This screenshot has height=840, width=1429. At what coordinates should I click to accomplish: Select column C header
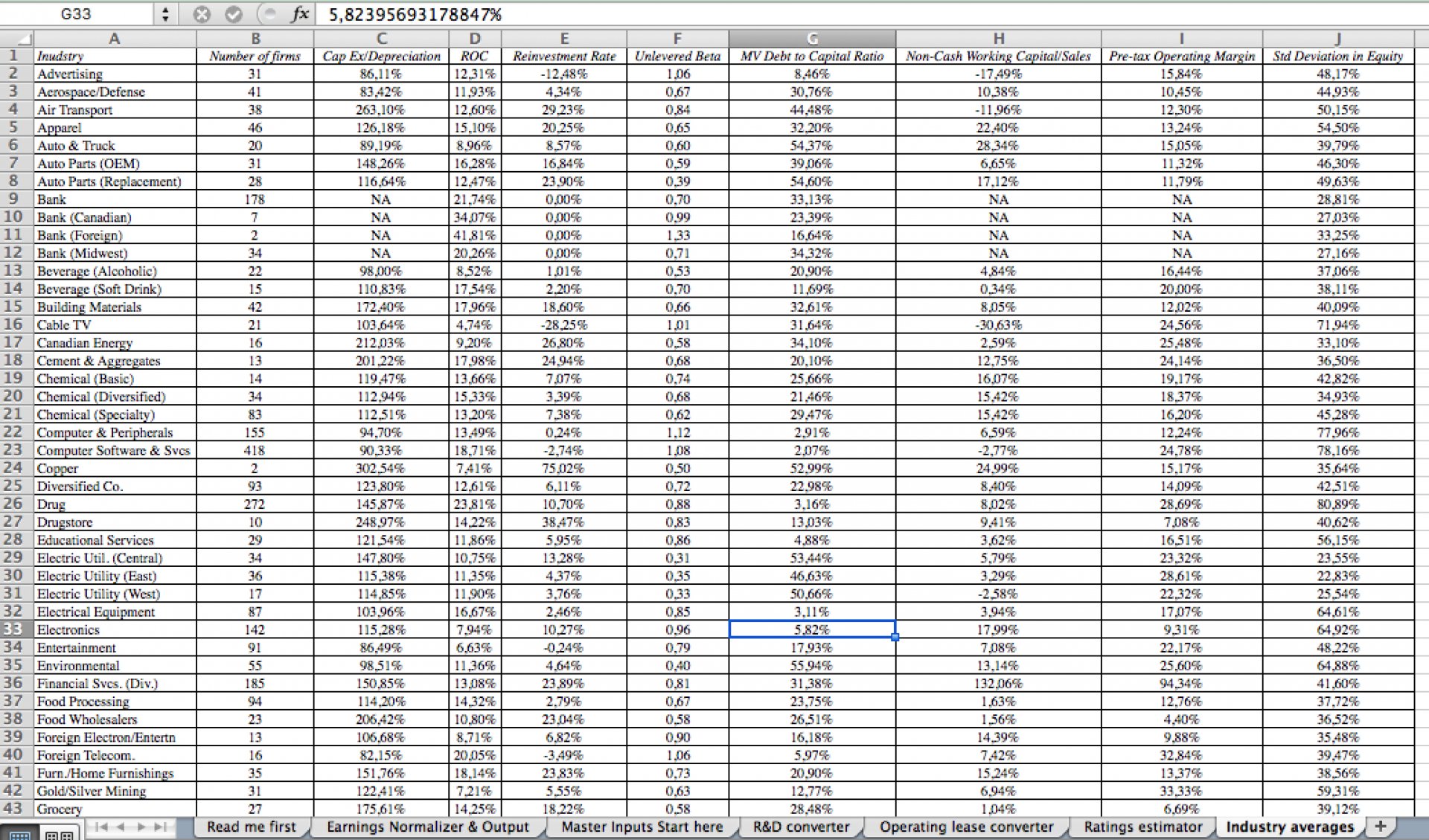[x=381, y=39]
